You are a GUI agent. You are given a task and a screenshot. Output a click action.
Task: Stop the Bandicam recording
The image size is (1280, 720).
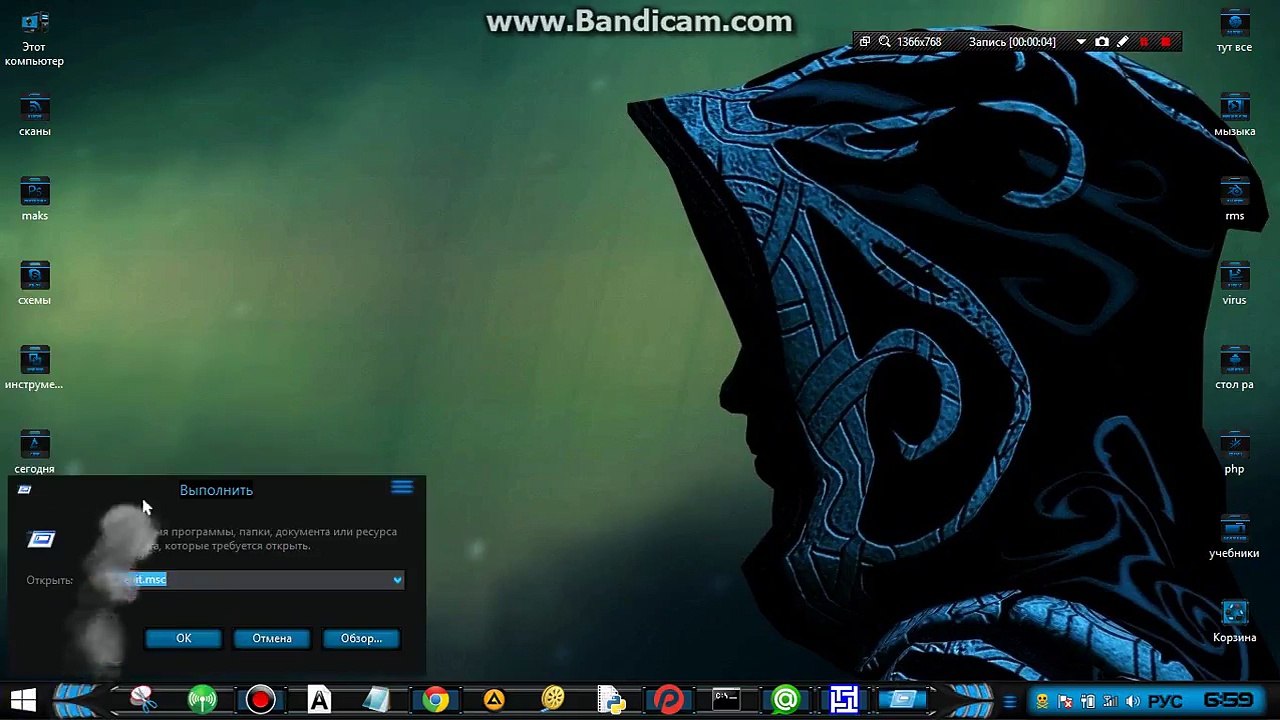click(x=1166, y=42)
